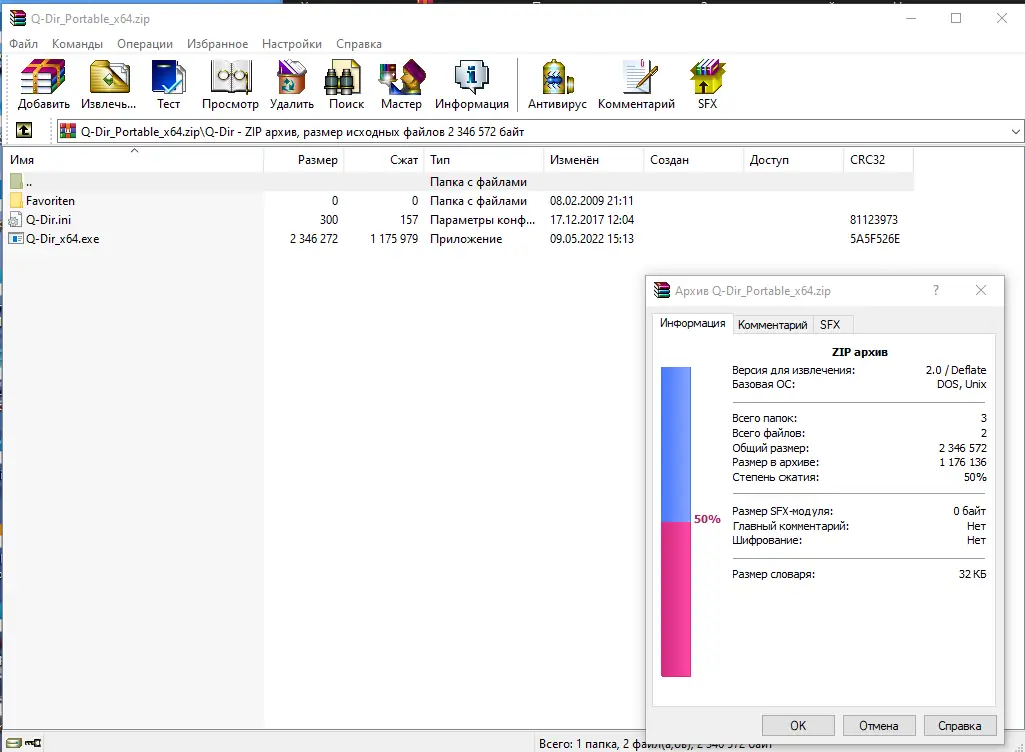The width and height of the screenshot is (1025, 752).
Task: Sort by the Изменён column header
Action: 594,160
